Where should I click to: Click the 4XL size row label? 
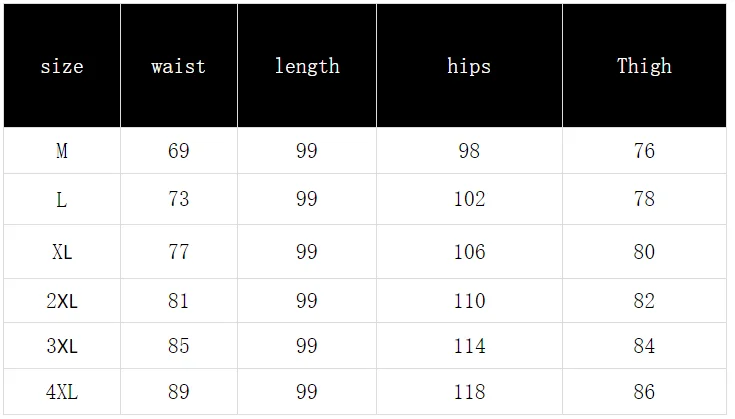coord(62,392)
